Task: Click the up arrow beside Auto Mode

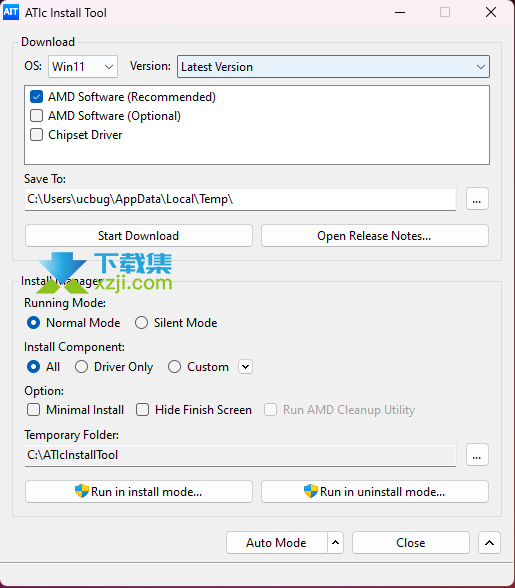Action: tap(335, 542)
